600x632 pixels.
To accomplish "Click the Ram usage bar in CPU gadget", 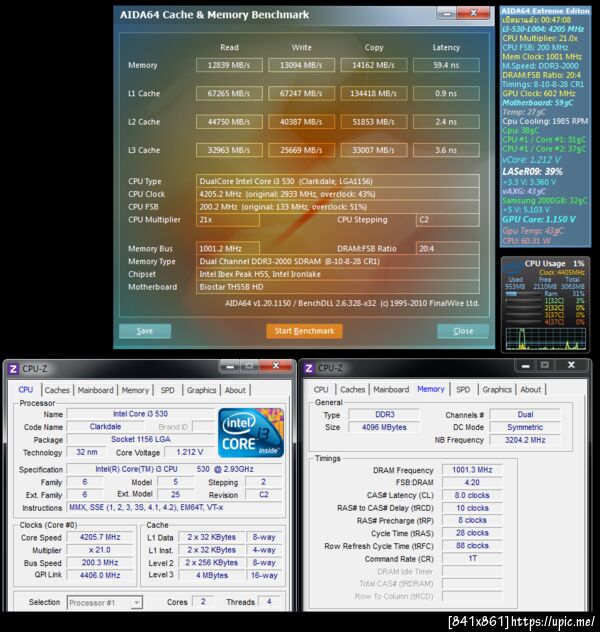I will pyautogui.click(x=523, y=294).
